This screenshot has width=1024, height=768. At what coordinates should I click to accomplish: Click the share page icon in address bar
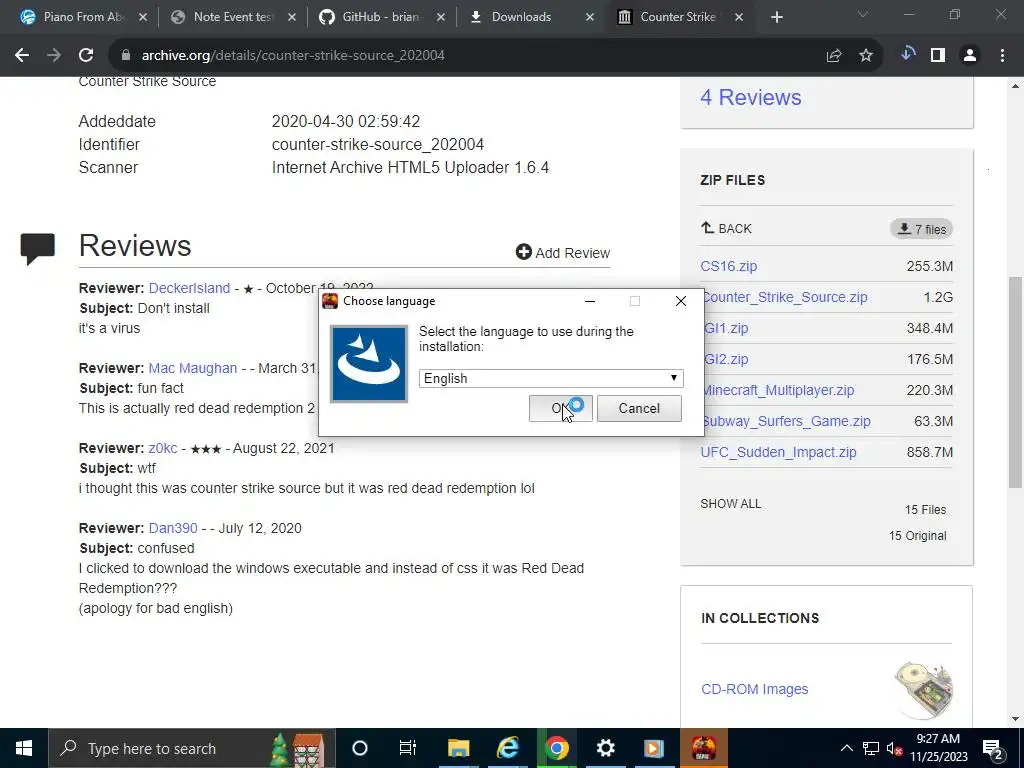click(x=834, y=56)
